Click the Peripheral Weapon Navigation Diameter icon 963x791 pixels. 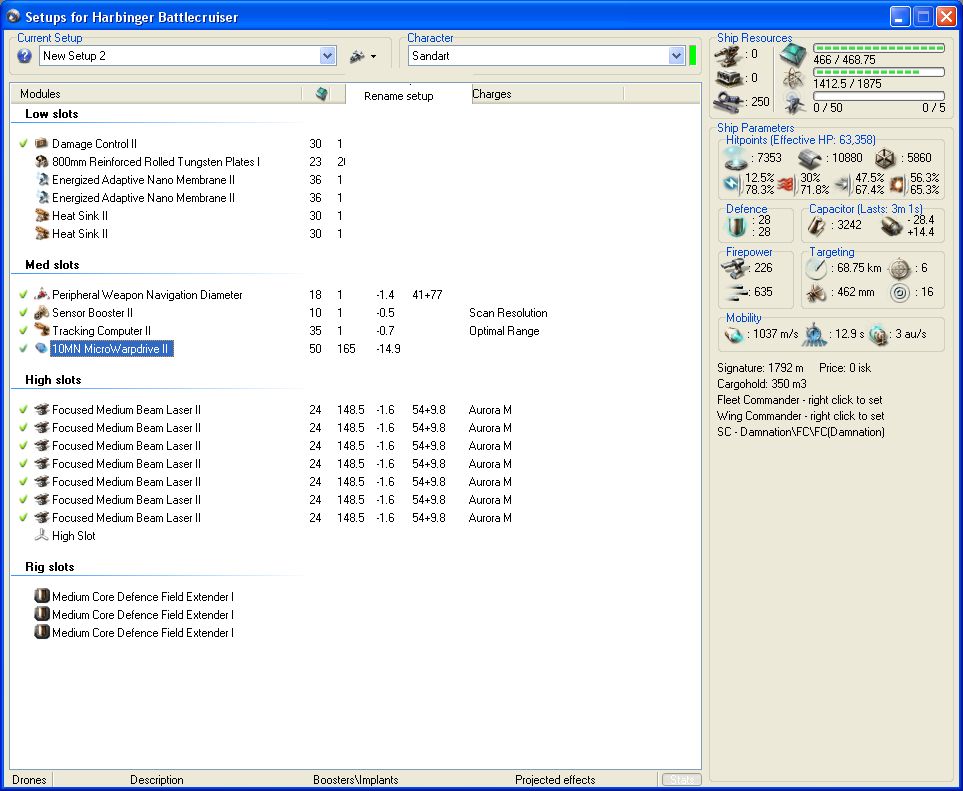tap(41, 294)
